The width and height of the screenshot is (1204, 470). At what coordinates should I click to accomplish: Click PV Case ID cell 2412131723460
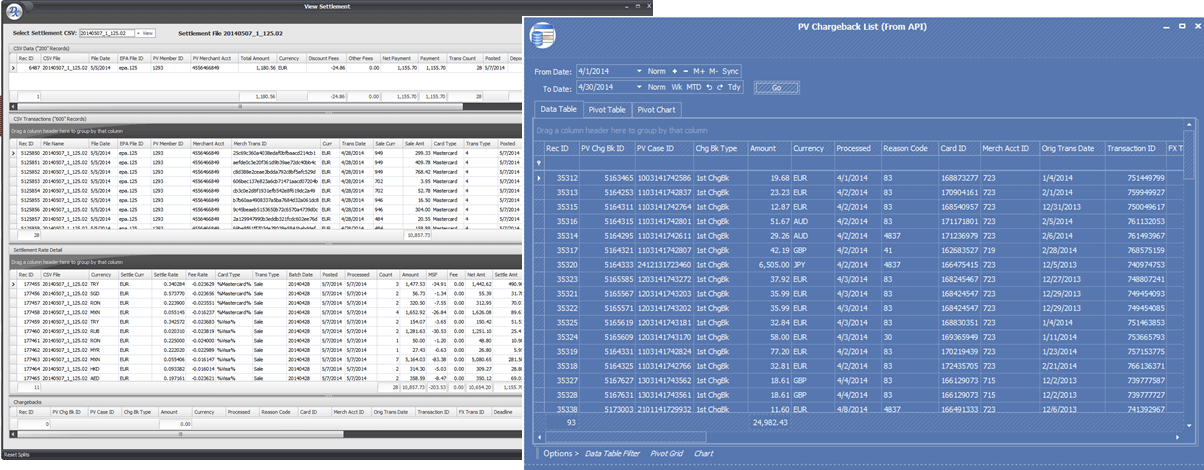(x=664, y=263)
